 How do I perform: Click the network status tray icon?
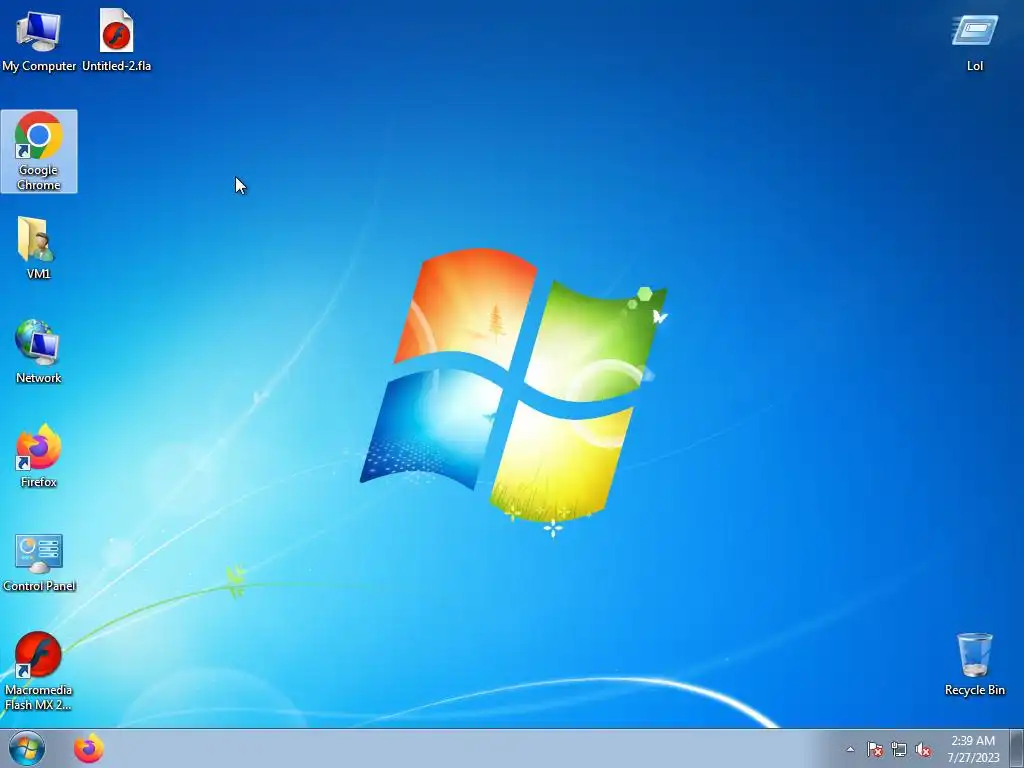tap(899, 750)
